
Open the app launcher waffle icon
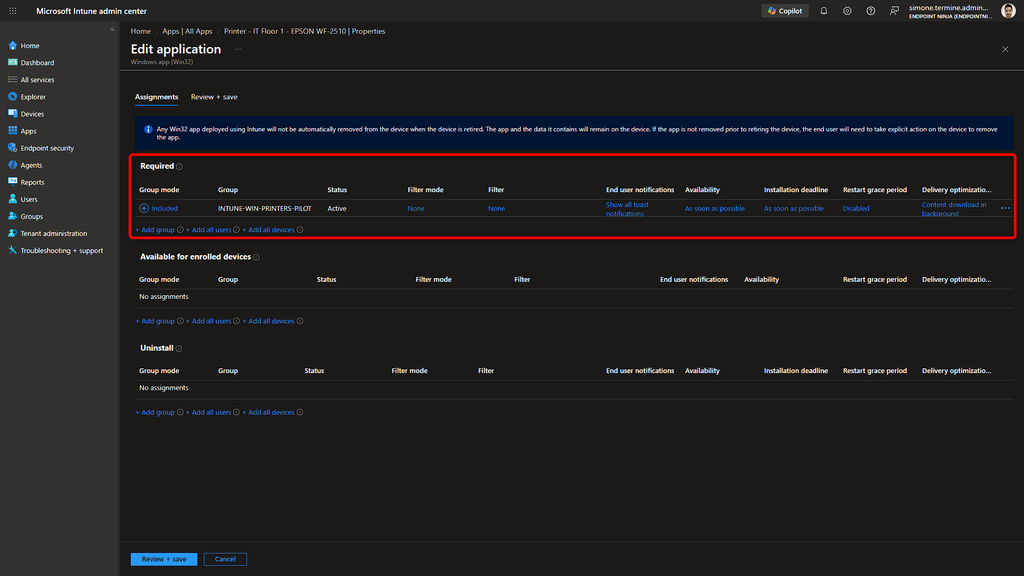(12, 11)
